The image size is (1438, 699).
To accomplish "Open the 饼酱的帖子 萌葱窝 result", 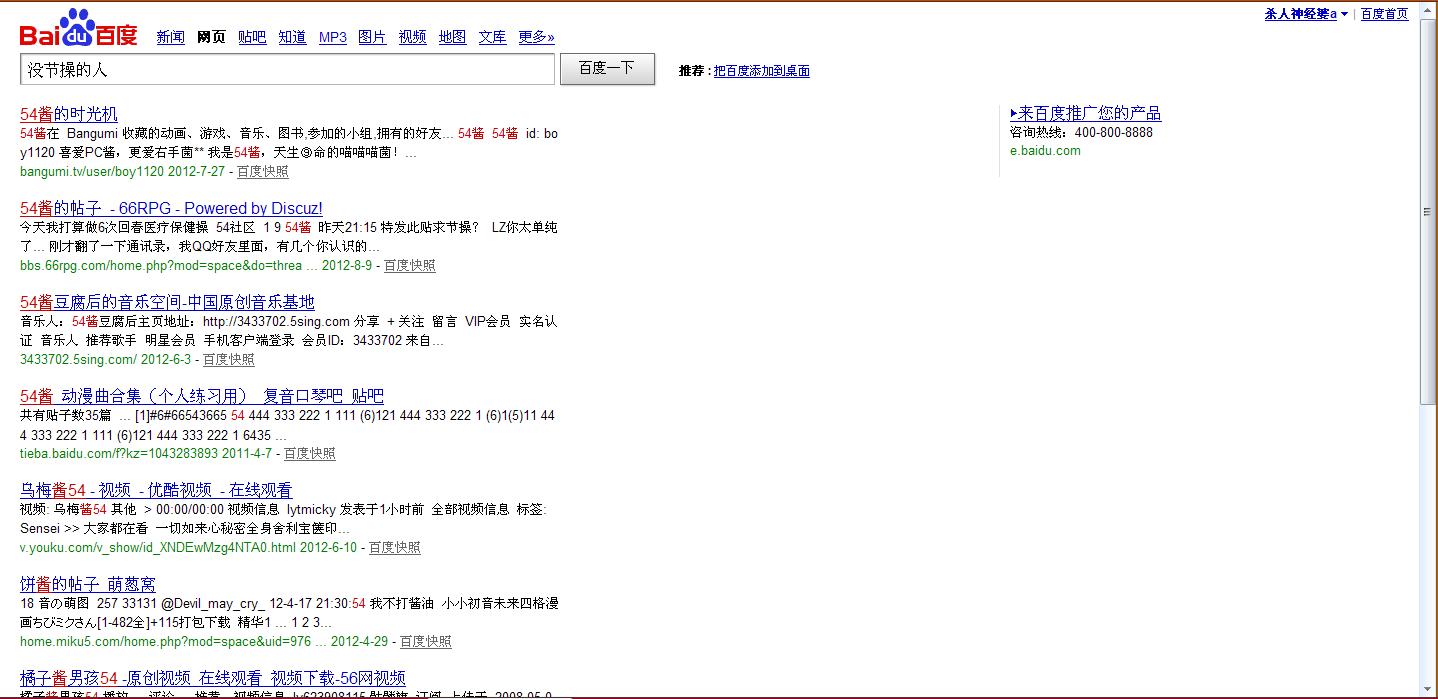I will (x=88, y=584).
